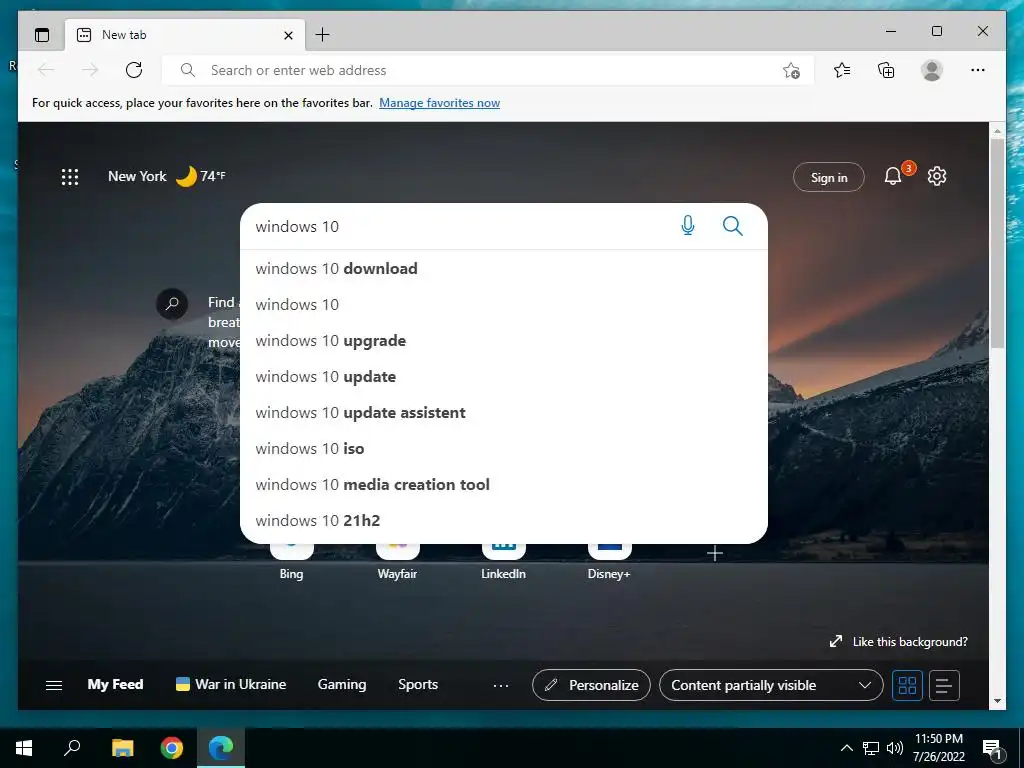Screen dimensions: 1024x768
Task: Open the Disney+ quick link
Action: click(609, 562)
